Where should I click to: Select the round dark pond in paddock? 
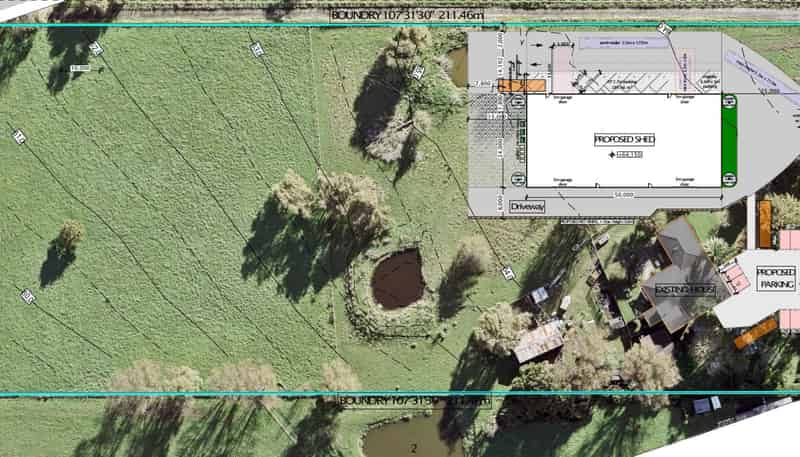[398, 279]
